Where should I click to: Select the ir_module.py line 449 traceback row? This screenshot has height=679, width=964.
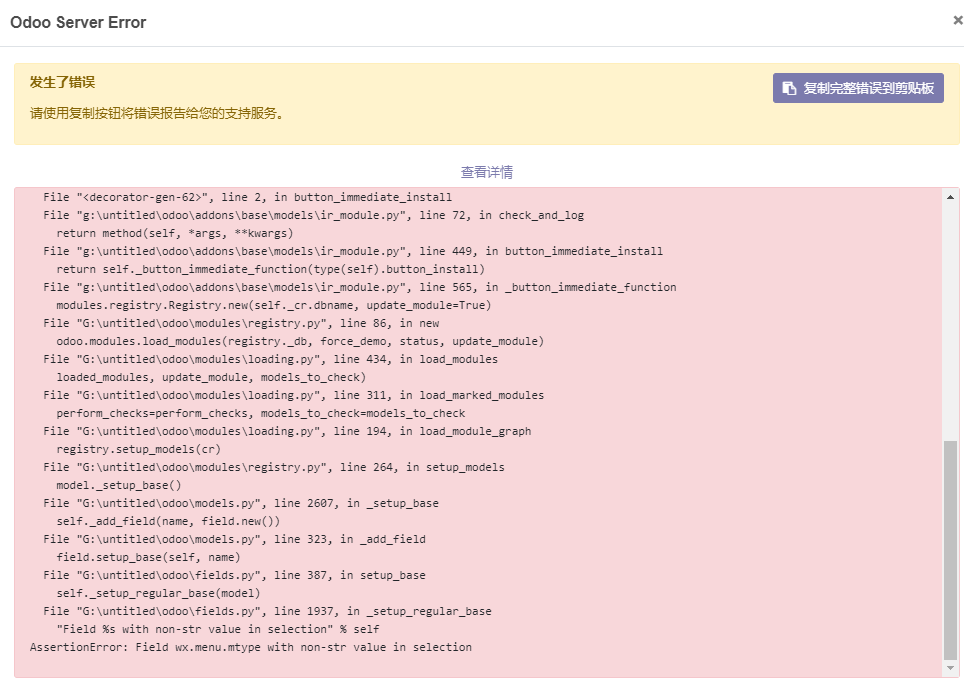(353, 251)
